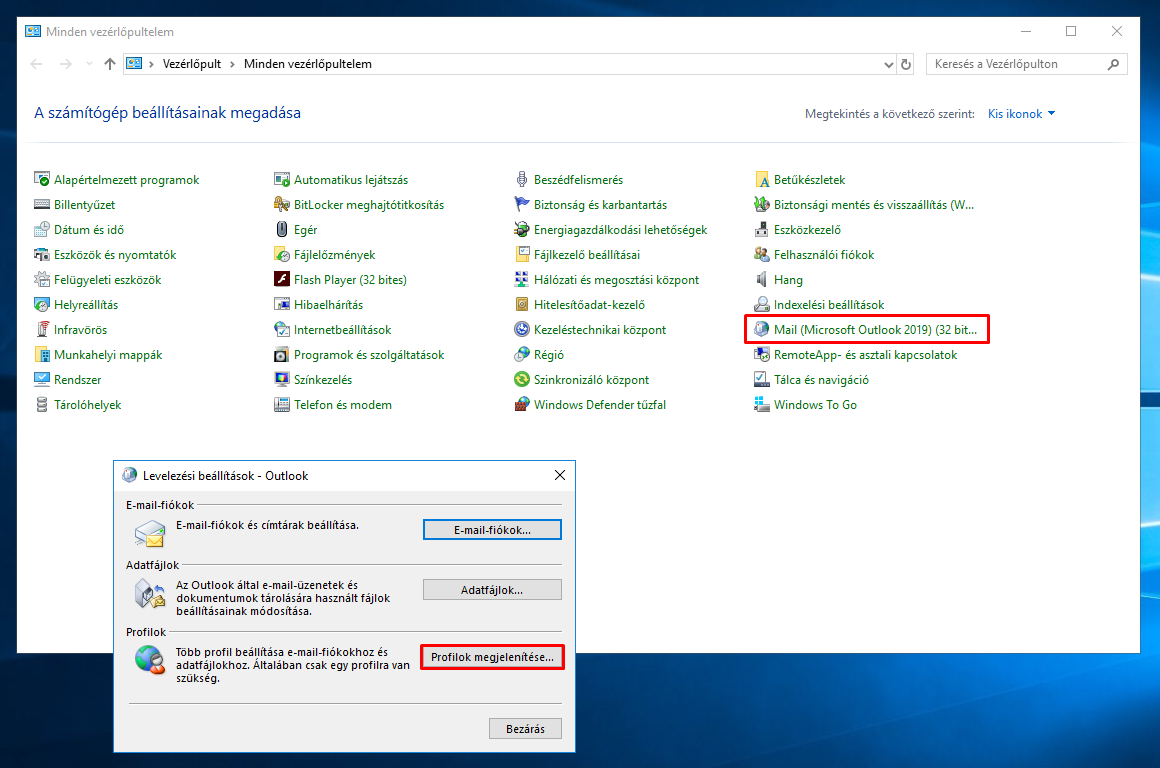
Task: Click the up-one-level arrow button
Action: coord(109,64)
